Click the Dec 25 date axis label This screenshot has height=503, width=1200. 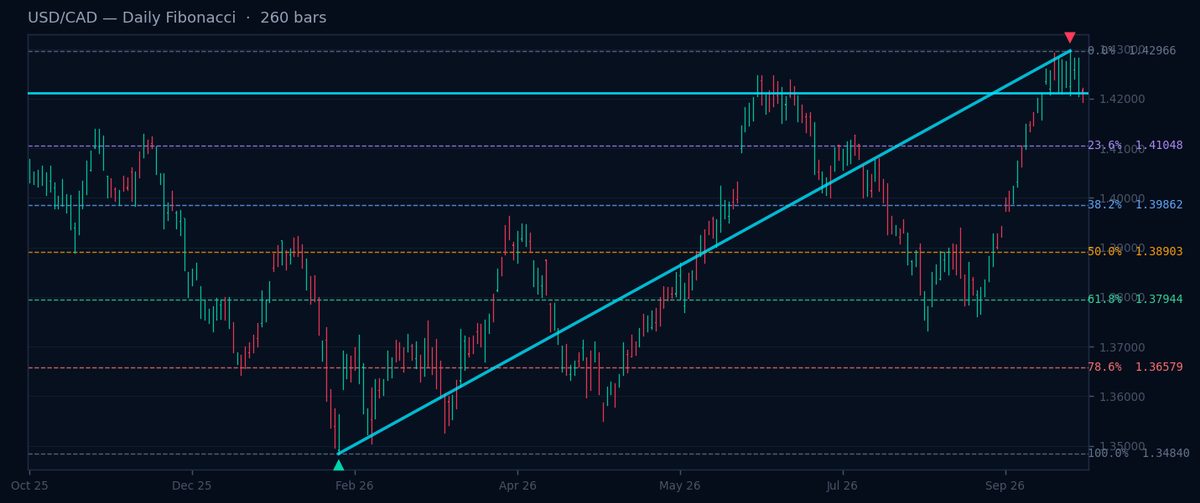click(192, 485)
